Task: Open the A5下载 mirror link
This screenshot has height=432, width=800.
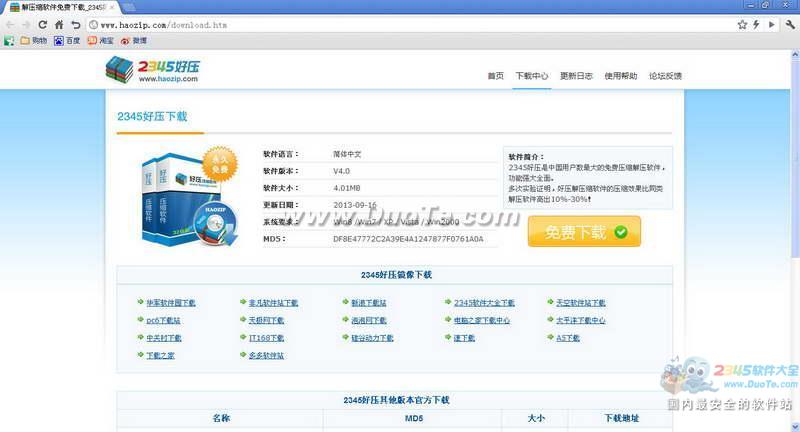Action: click(x=568, y=338)
